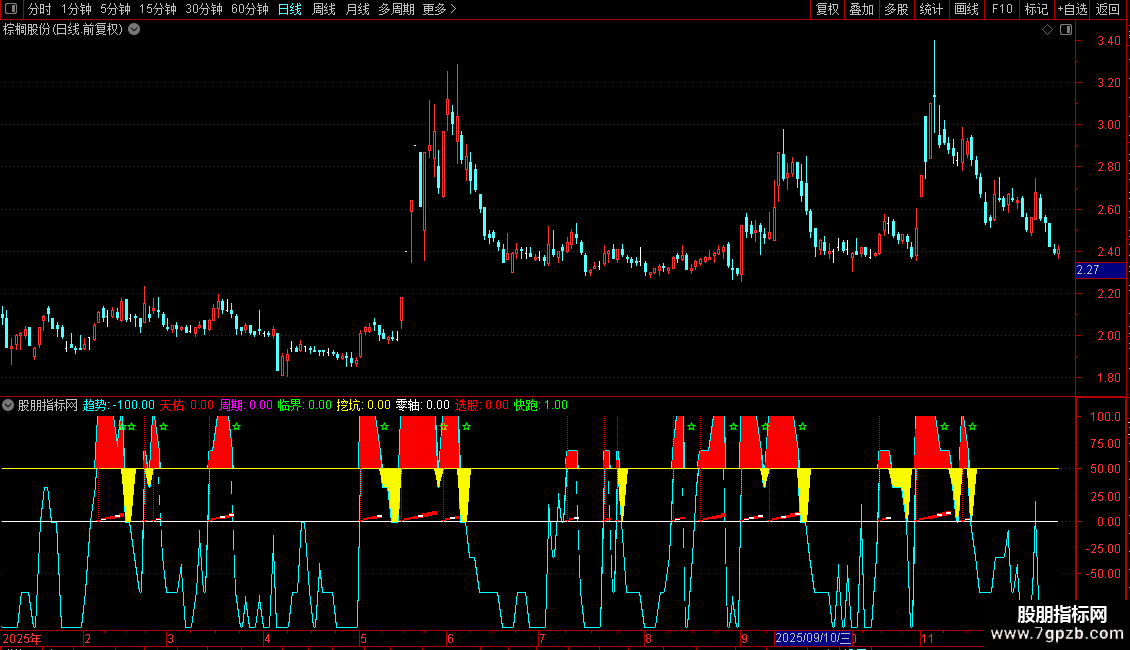Click the 复权 adjustment button
Image resolution: width=1130 pixels, height=650 pixels.
coord(827,9)
